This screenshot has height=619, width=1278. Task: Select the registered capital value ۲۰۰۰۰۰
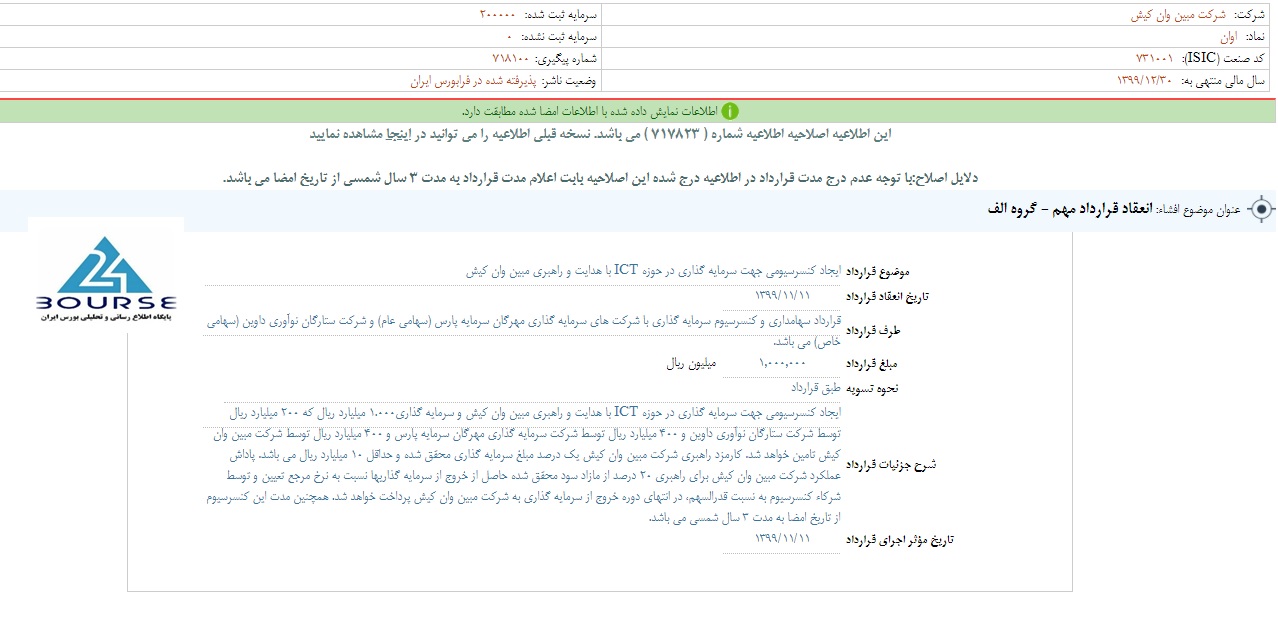pos(497,15)
